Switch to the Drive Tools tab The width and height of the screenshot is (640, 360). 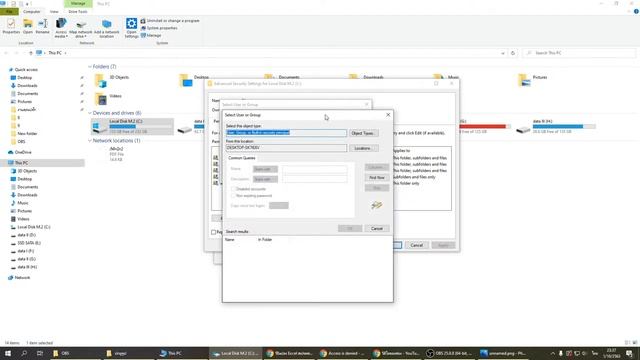coord(78,11)
